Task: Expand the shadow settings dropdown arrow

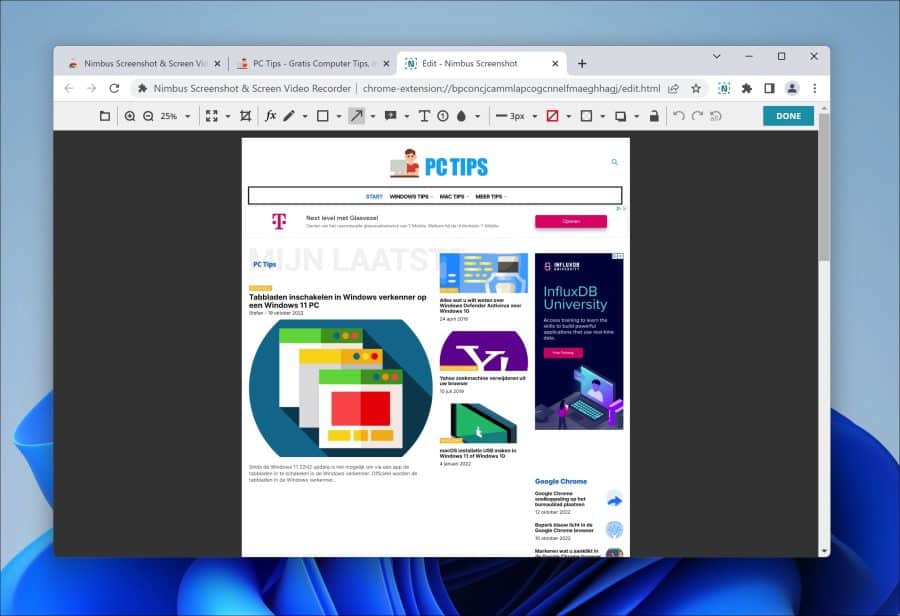Action: click(x=636, y=116)
